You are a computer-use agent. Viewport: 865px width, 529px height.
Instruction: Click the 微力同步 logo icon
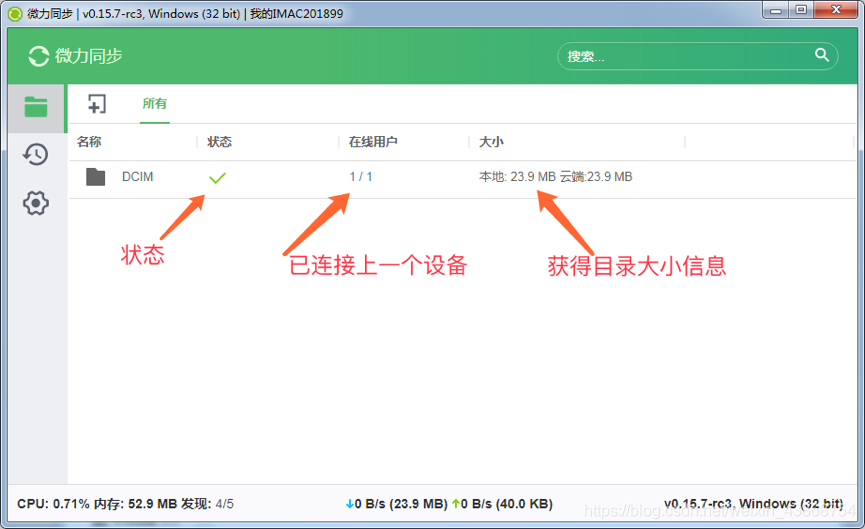point(39,56)
